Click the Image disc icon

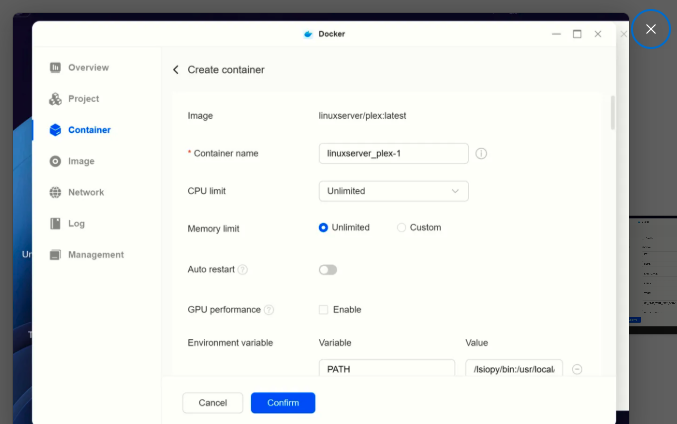point(55,161)
